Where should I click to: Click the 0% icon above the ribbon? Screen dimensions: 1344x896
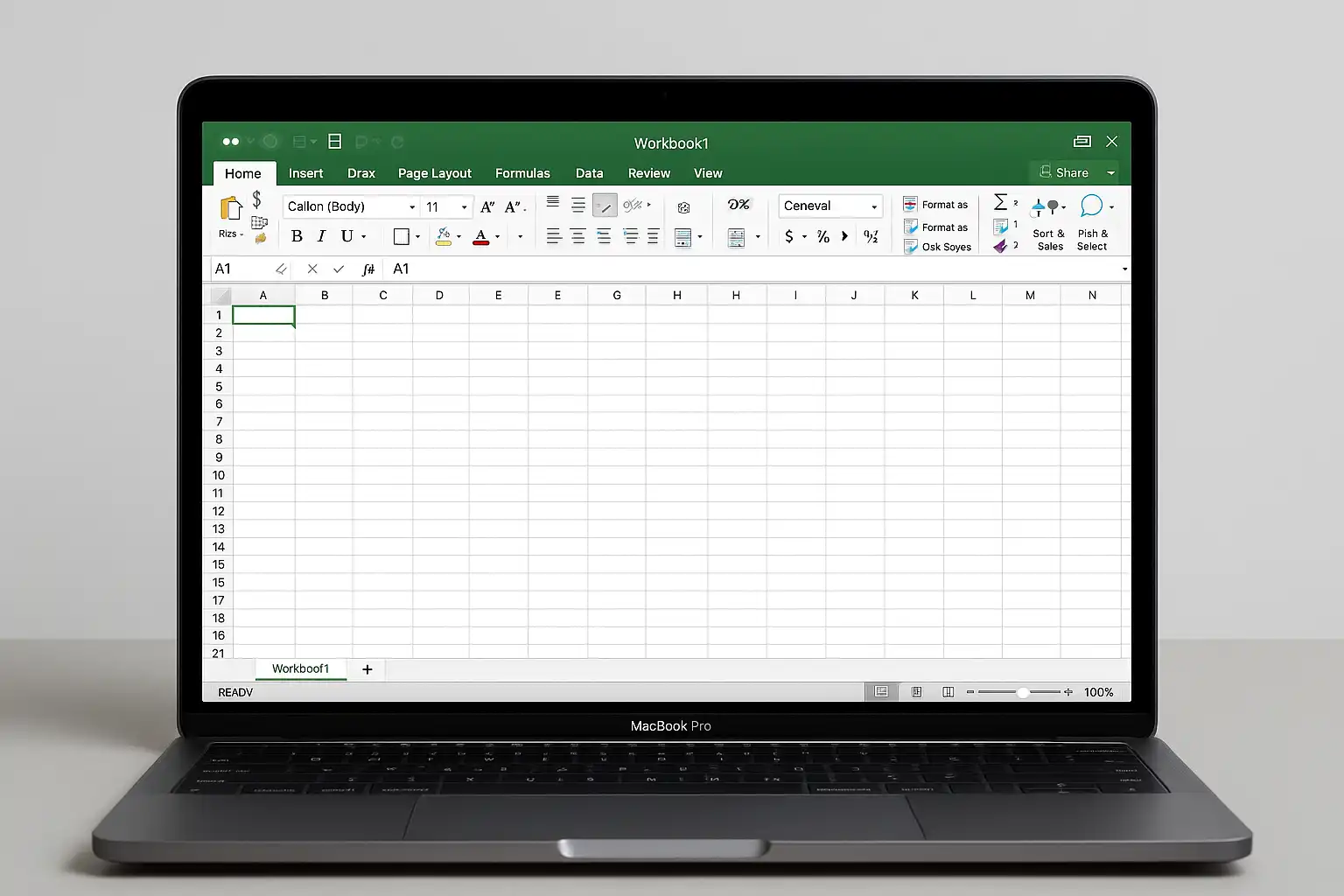point(738,205)
